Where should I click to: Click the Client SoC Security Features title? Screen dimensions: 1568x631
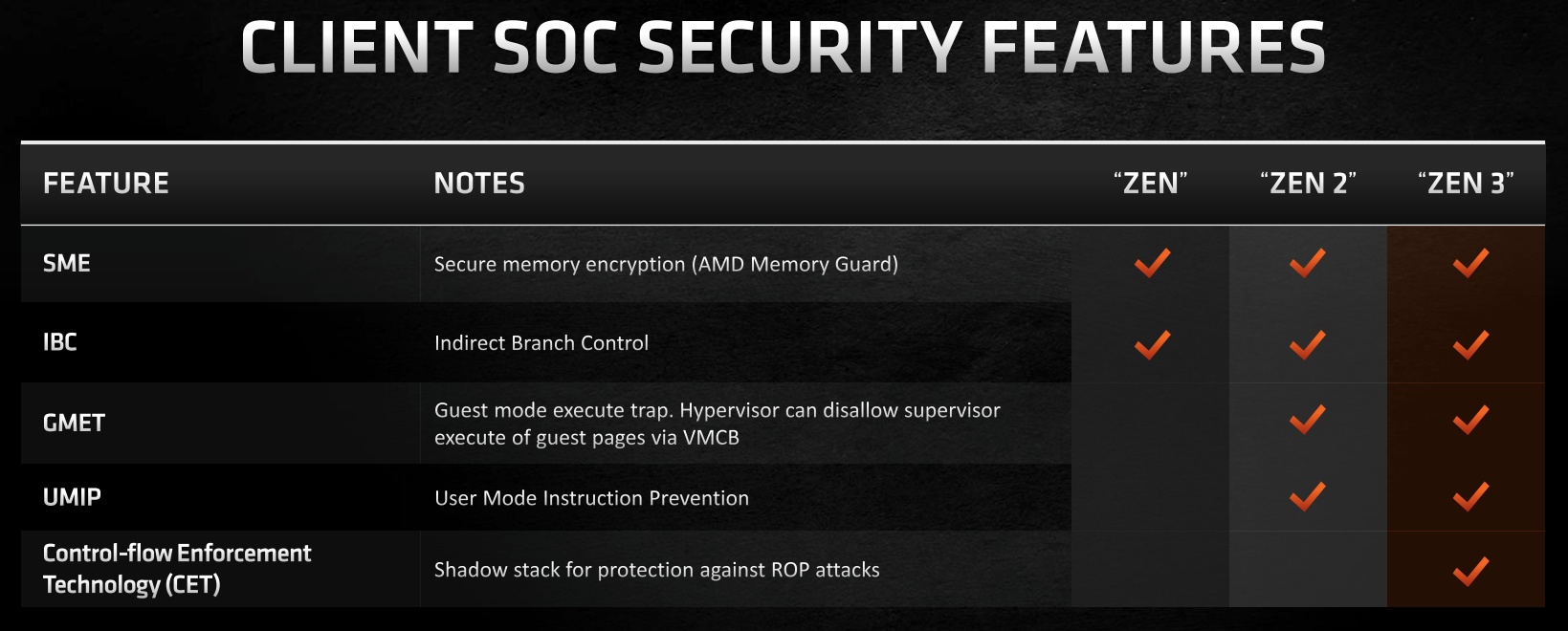point(783,48)
